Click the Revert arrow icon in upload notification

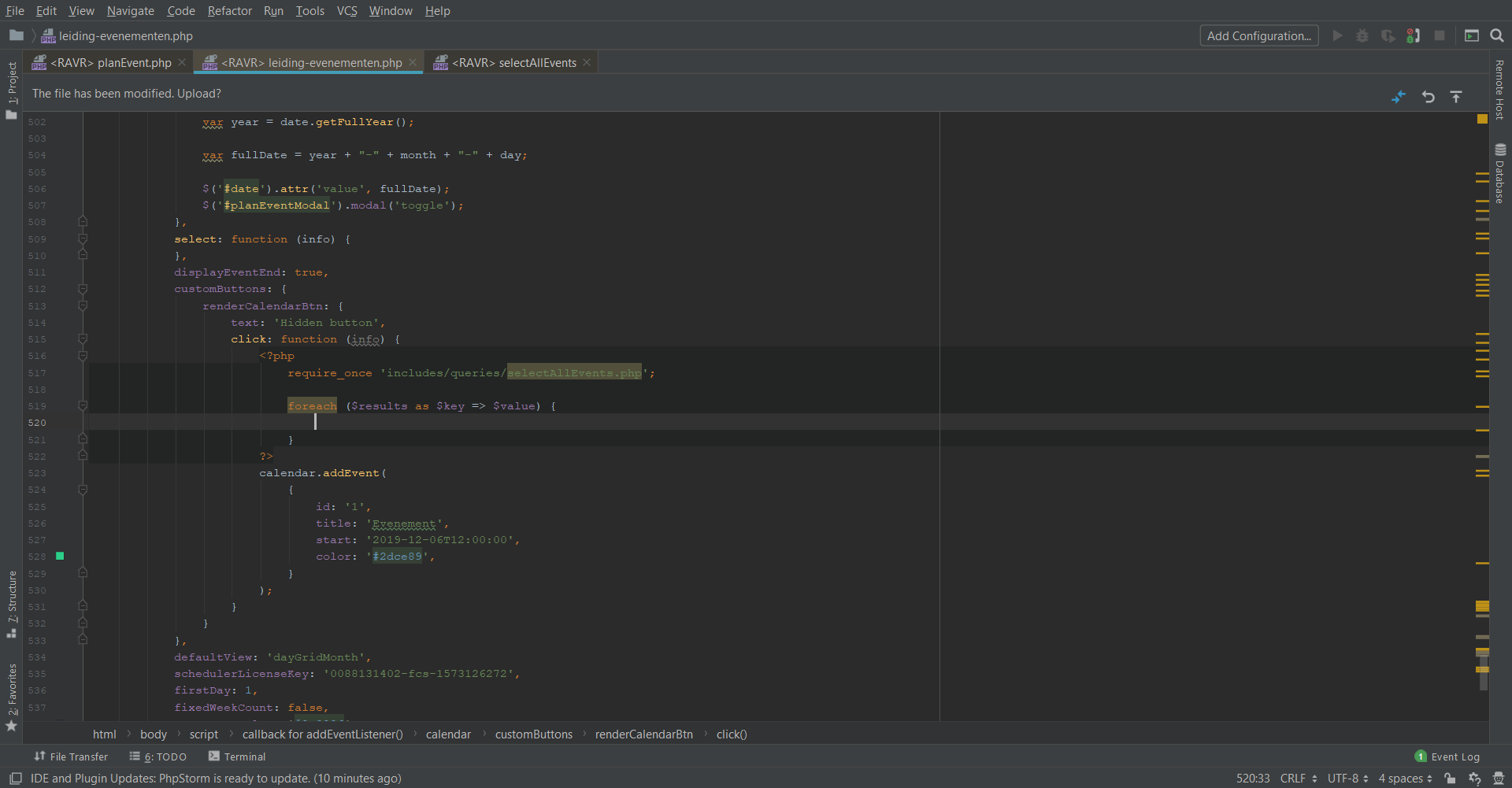(x=1428, y=97)
